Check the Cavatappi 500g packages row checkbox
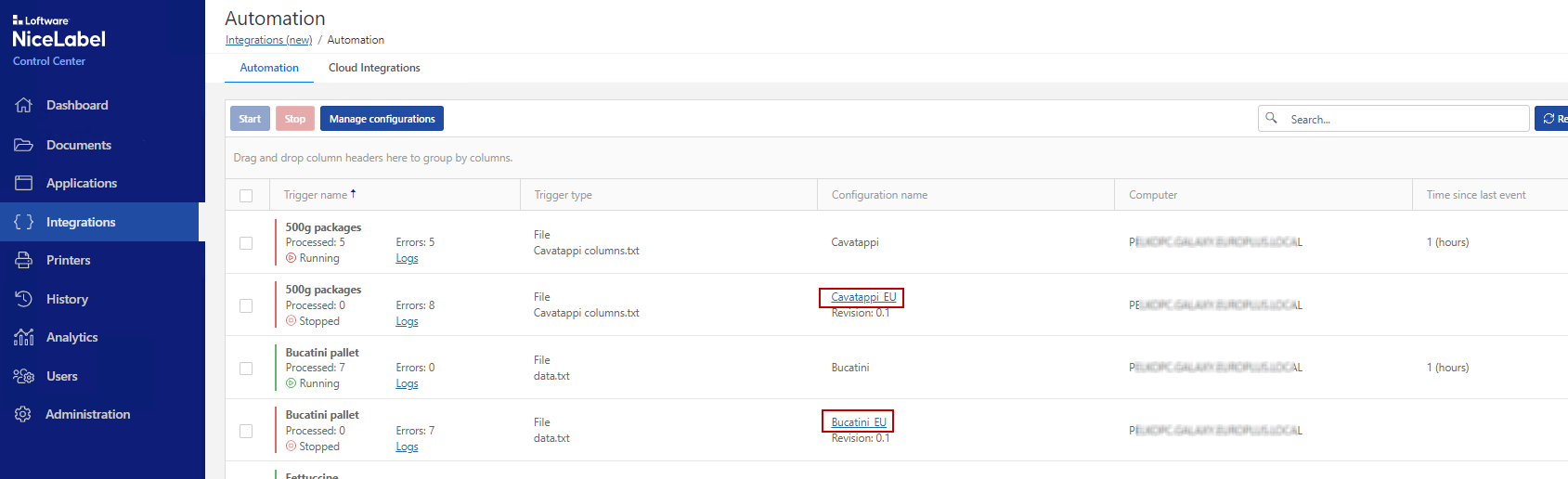This screenshot has width=1568, height=479. point(246,243)
